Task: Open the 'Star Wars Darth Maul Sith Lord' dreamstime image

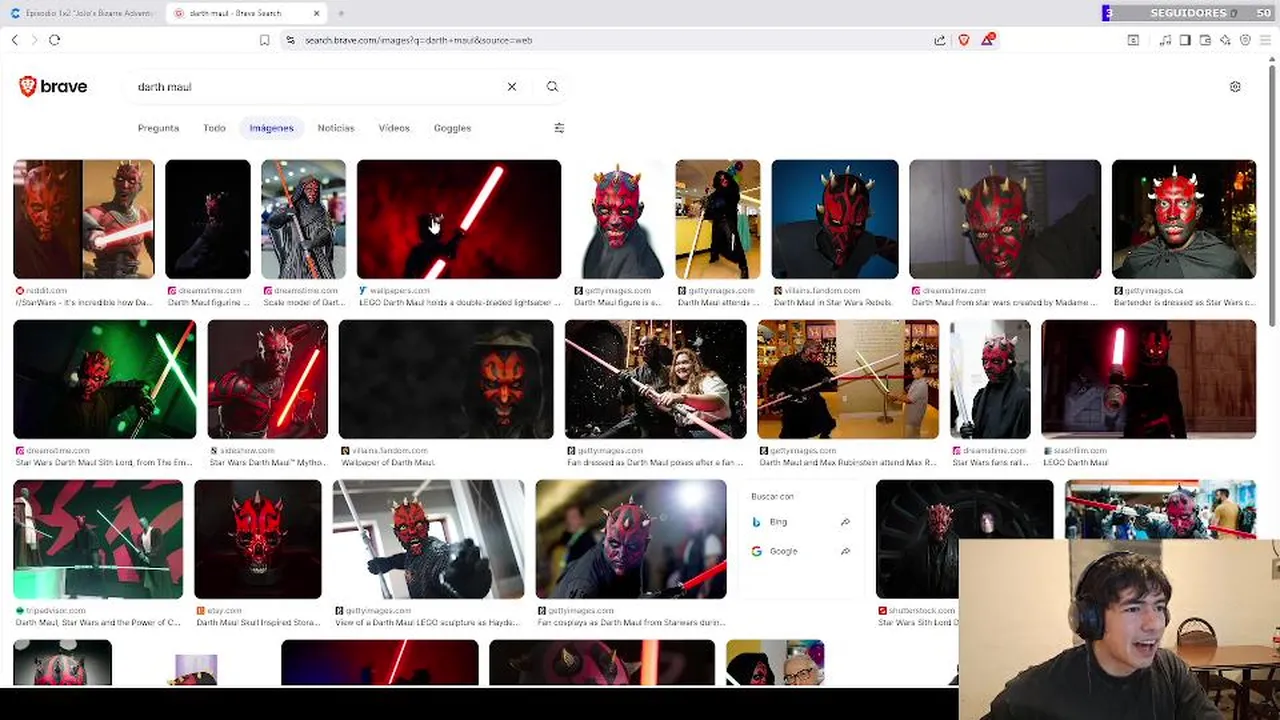Action: (105, 379)
